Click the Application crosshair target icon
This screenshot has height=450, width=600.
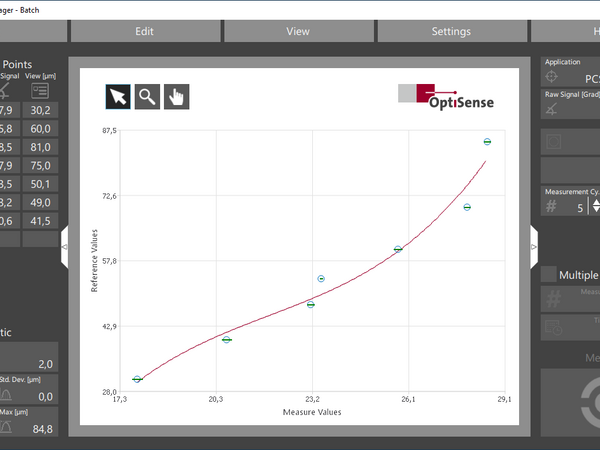pos(551,77)
